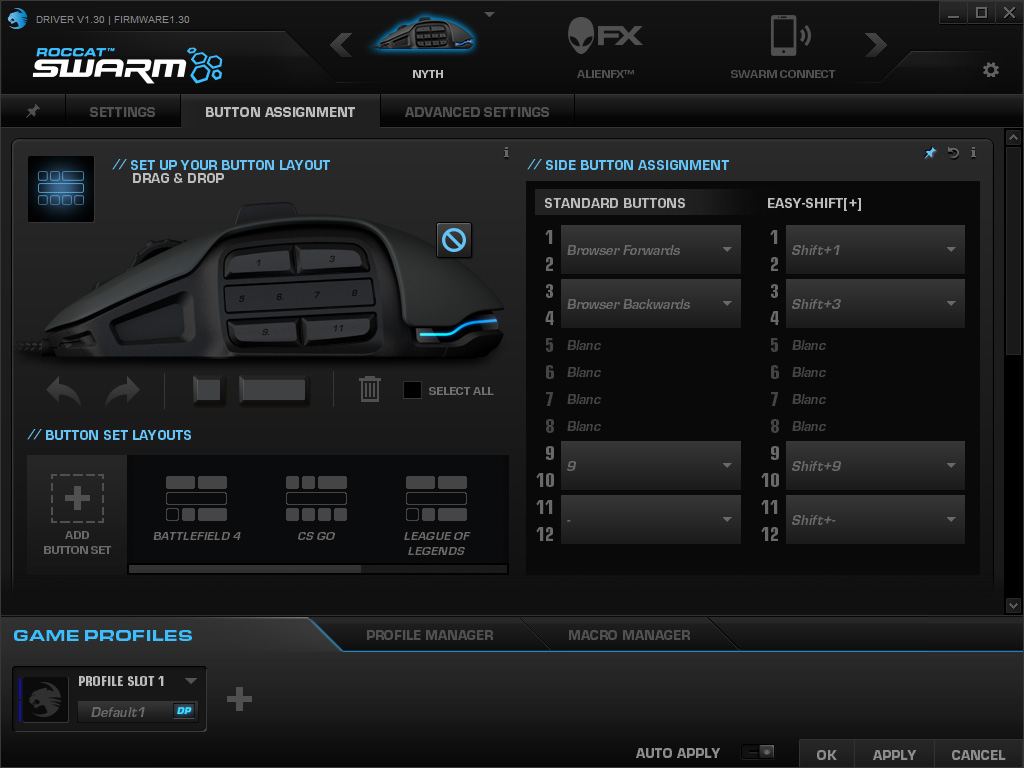Image resolution: width=1024 pixels, height=768 pixels.
Task: Show info for Side Button Assignment
Action: point(973,153)
